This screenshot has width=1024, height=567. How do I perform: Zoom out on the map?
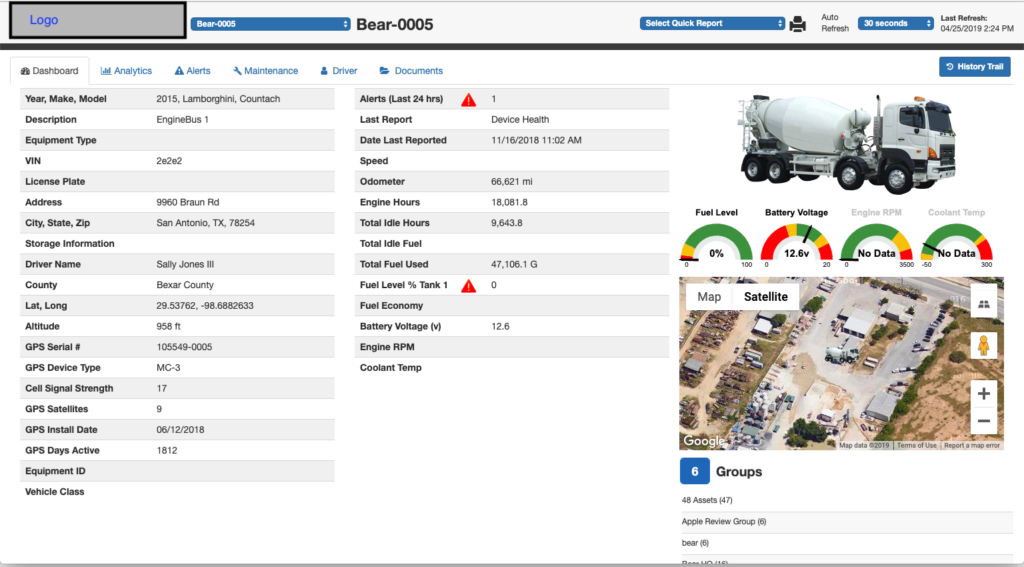tap(984, 421)
